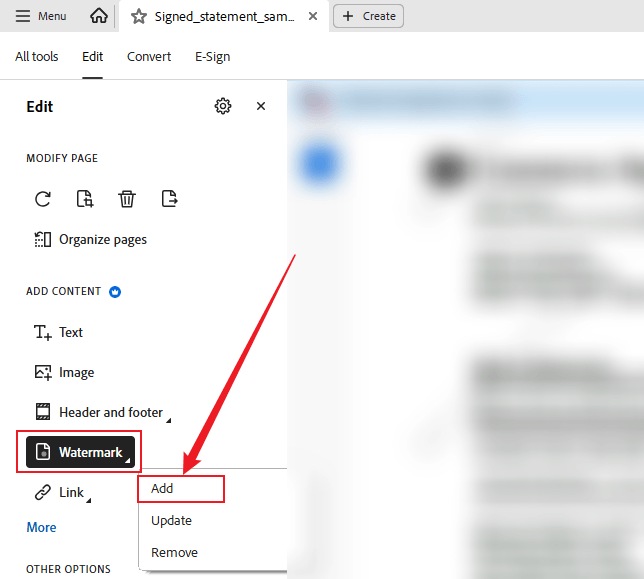Click the premium badge beside Add Content
The height and width of the screenshot is (579, 644).
point(115,292)
